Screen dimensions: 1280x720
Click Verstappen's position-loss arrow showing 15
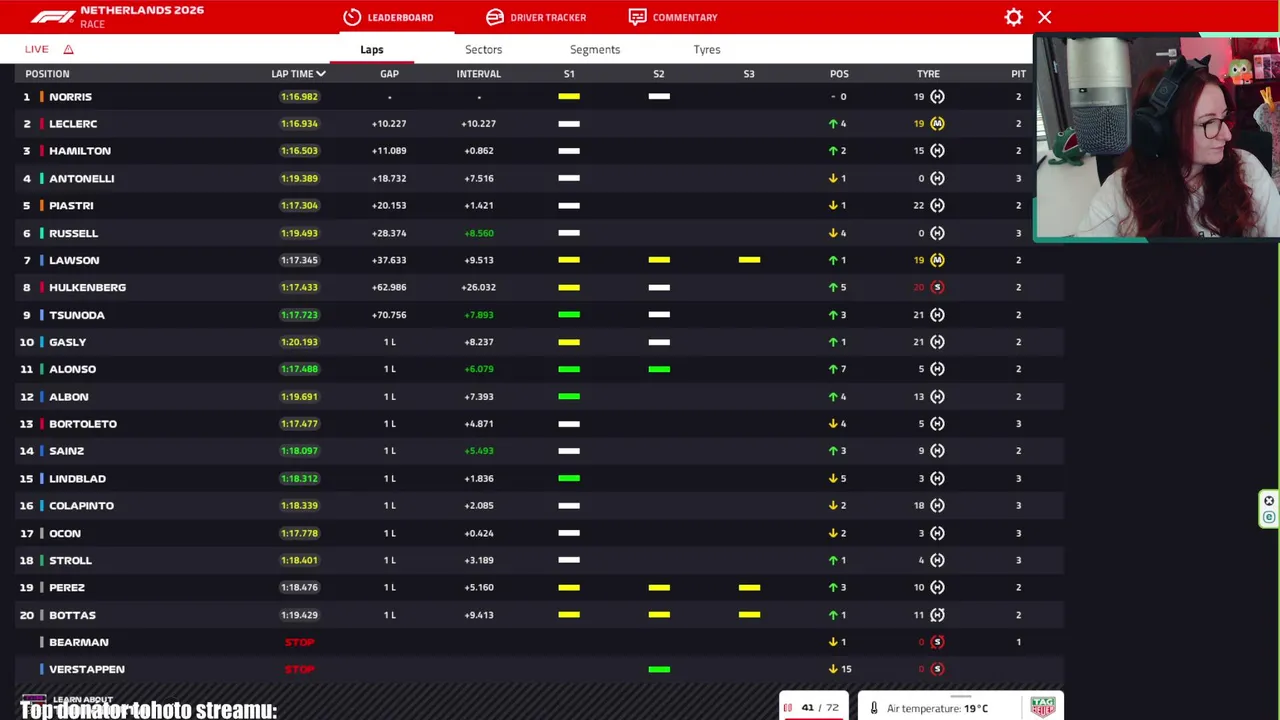click(x=833, y=669)
